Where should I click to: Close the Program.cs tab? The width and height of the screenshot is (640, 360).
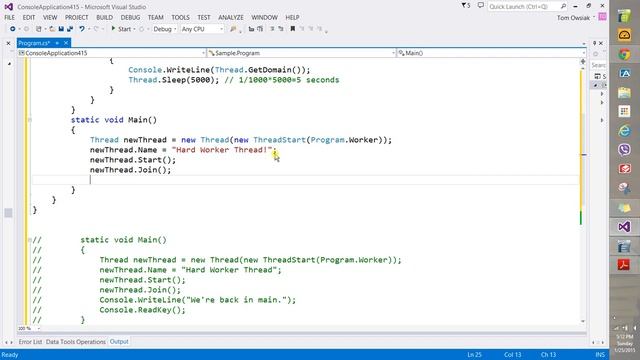point(66,43)
